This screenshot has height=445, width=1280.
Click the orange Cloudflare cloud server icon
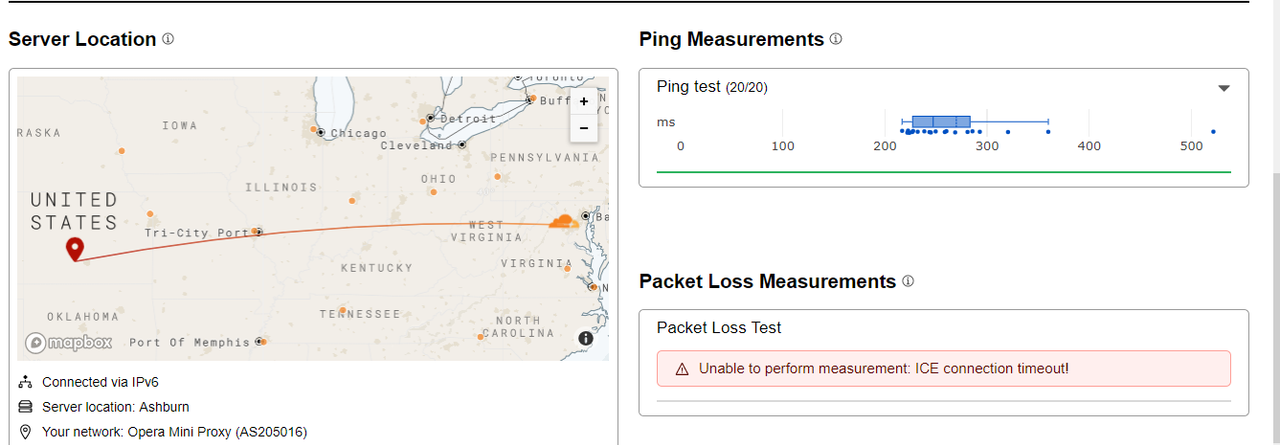tap(562, 221)
